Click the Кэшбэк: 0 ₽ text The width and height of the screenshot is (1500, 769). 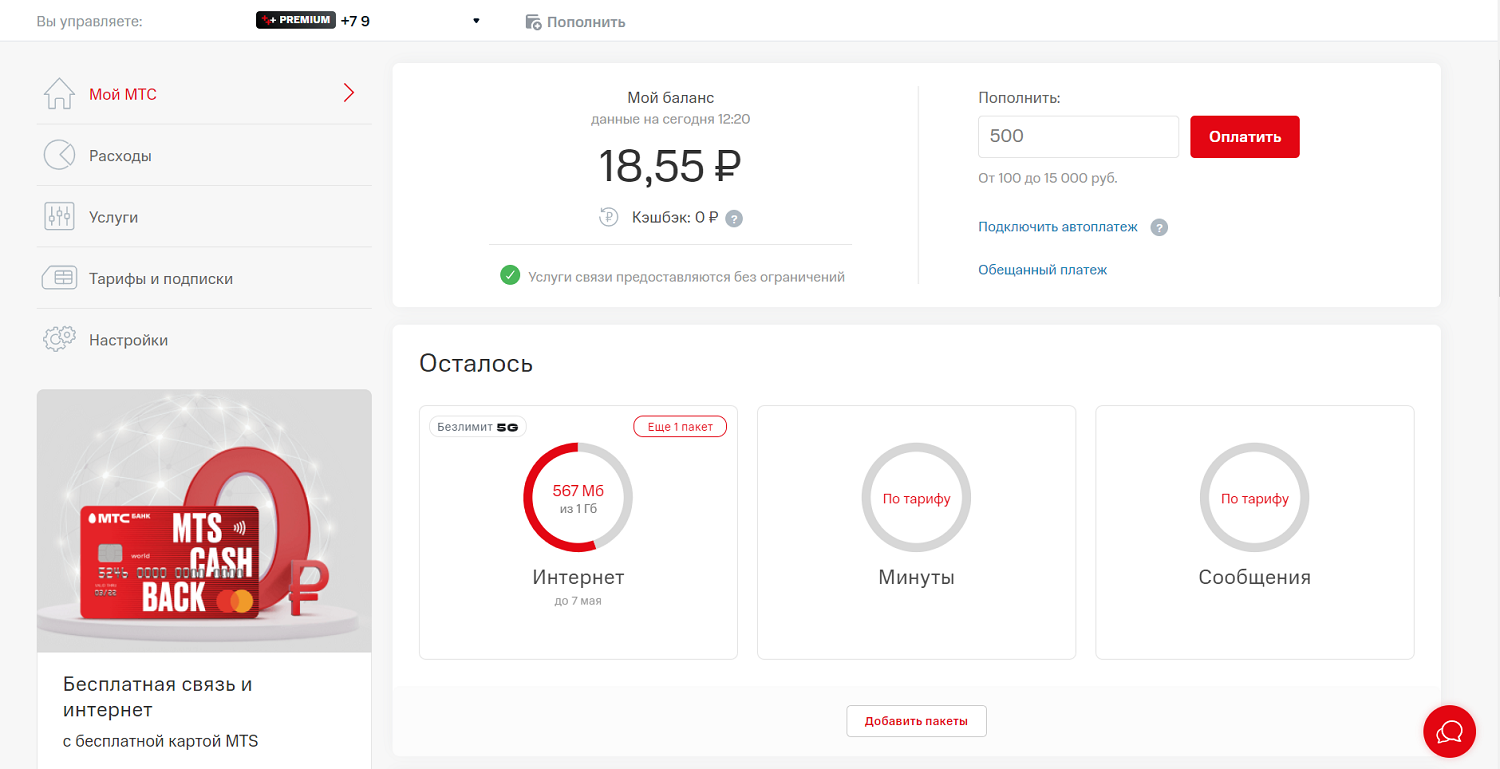click(675, 218)
